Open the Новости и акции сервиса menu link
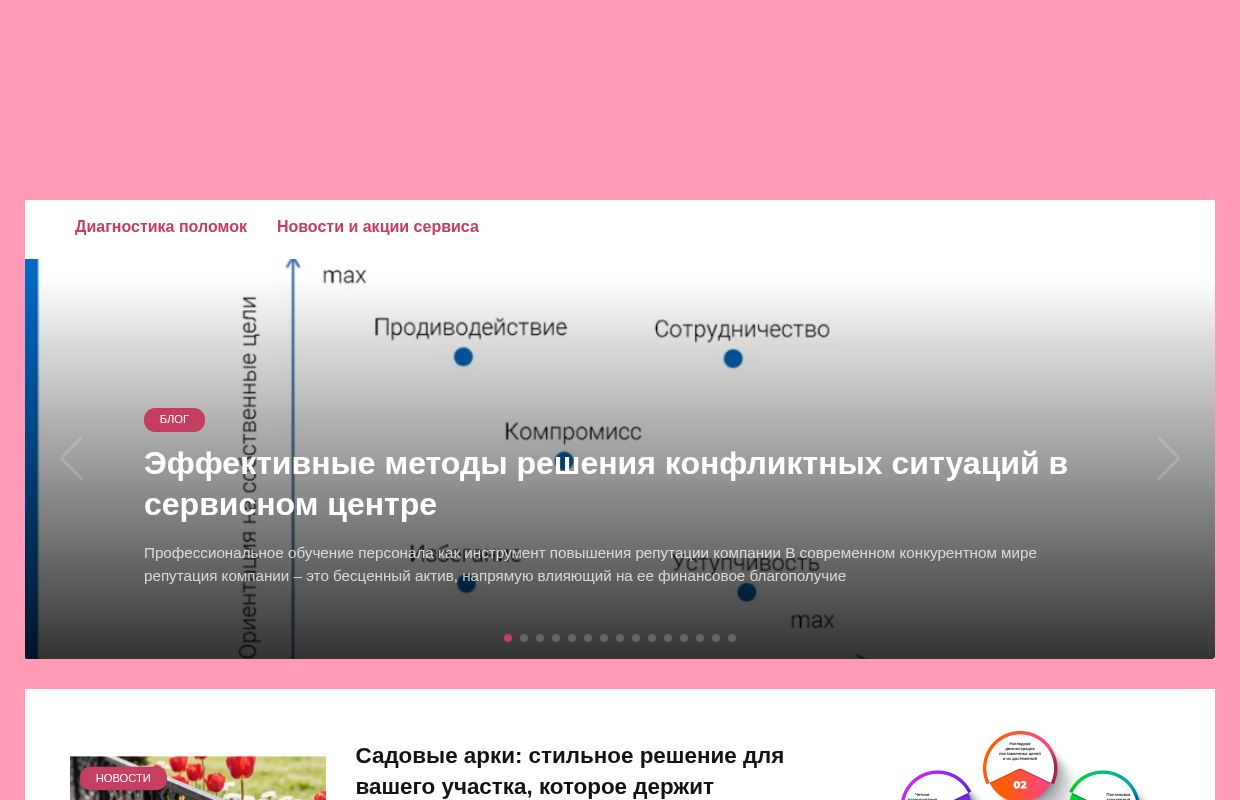 [378, 227]
